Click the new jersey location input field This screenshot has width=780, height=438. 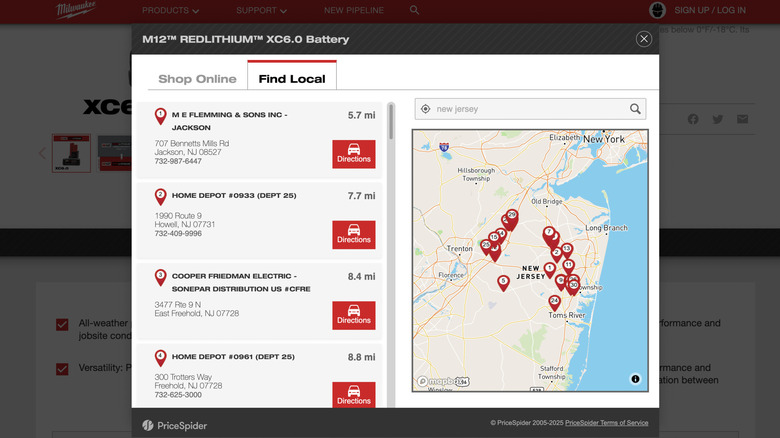tap(528, 109)
